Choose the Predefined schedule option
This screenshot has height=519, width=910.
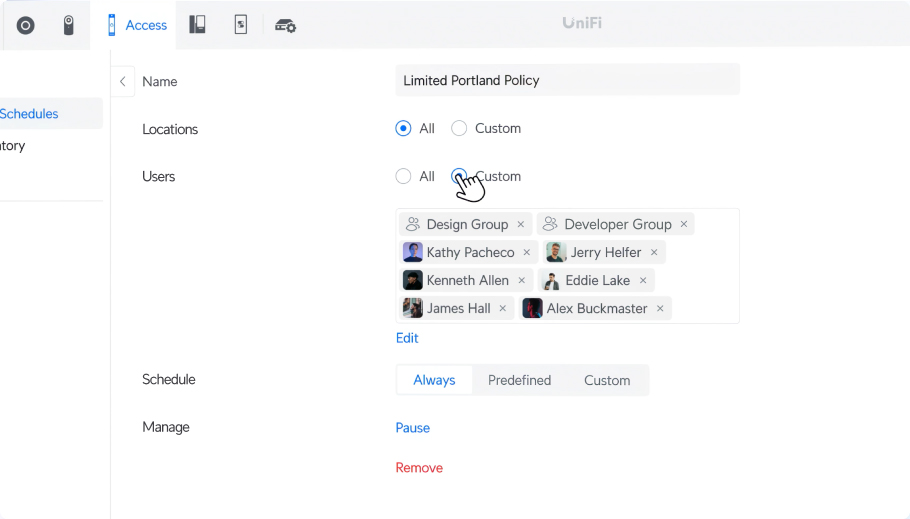click(x=519, y=380)
